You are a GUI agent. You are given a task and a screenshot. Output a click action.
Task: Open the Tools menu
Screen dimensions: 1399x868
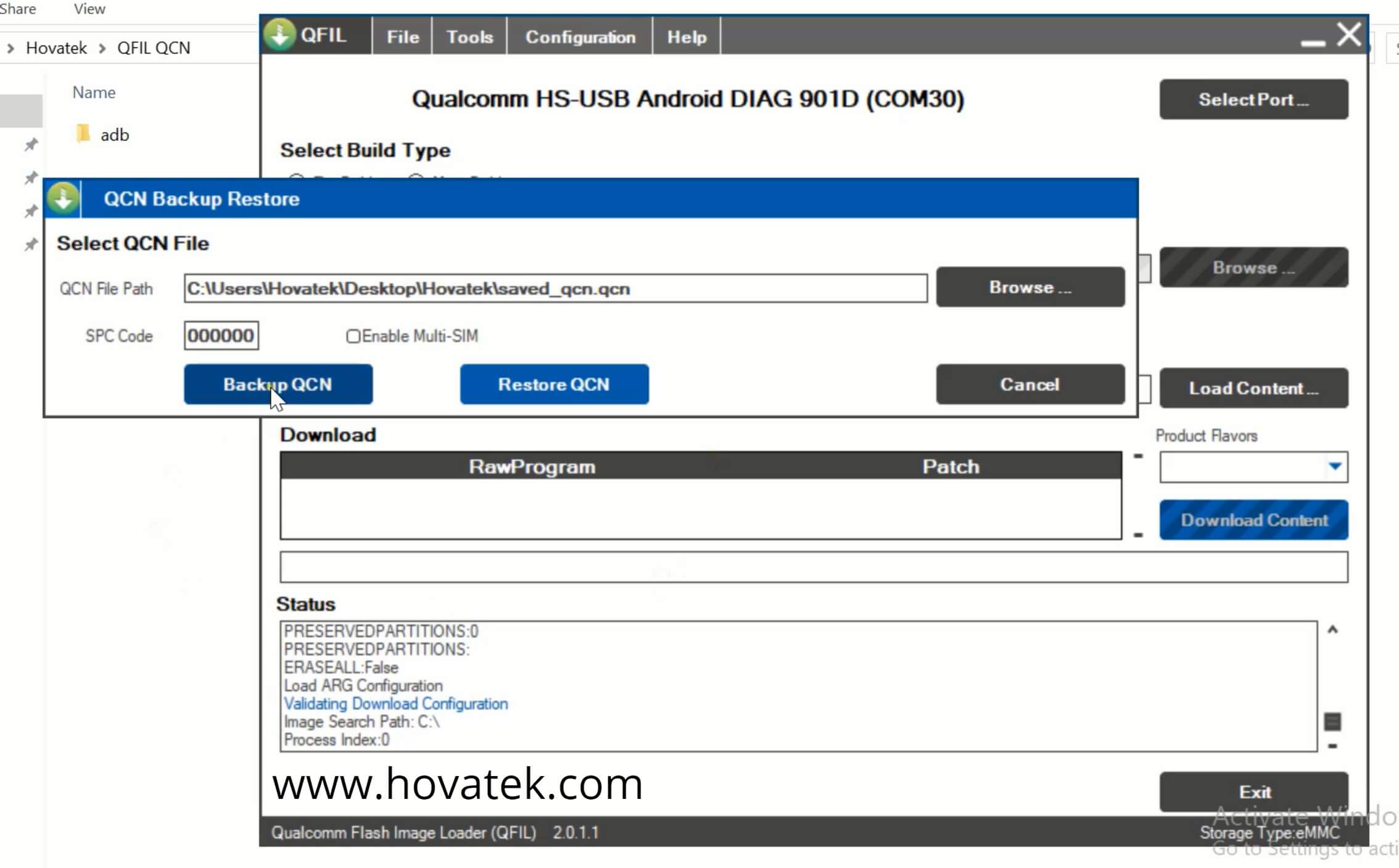(x=469, y=36)
